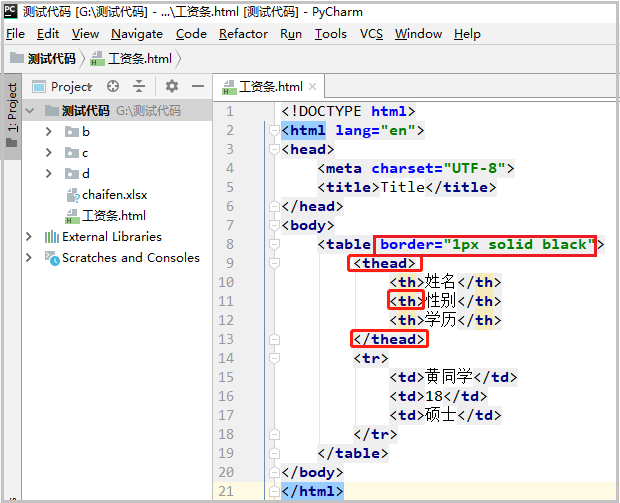Viewport: 620px width, 503px height.
Task: Click the PyCharm logo in title bar
Action: (11, 11)
